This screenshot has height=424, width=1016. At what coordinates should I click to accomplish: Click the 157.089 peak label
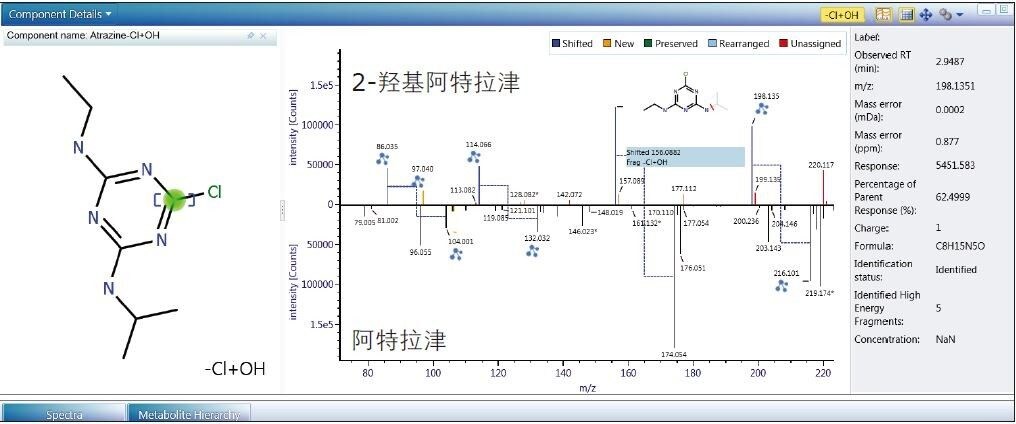pyautogui.click(x=632, y=181)
